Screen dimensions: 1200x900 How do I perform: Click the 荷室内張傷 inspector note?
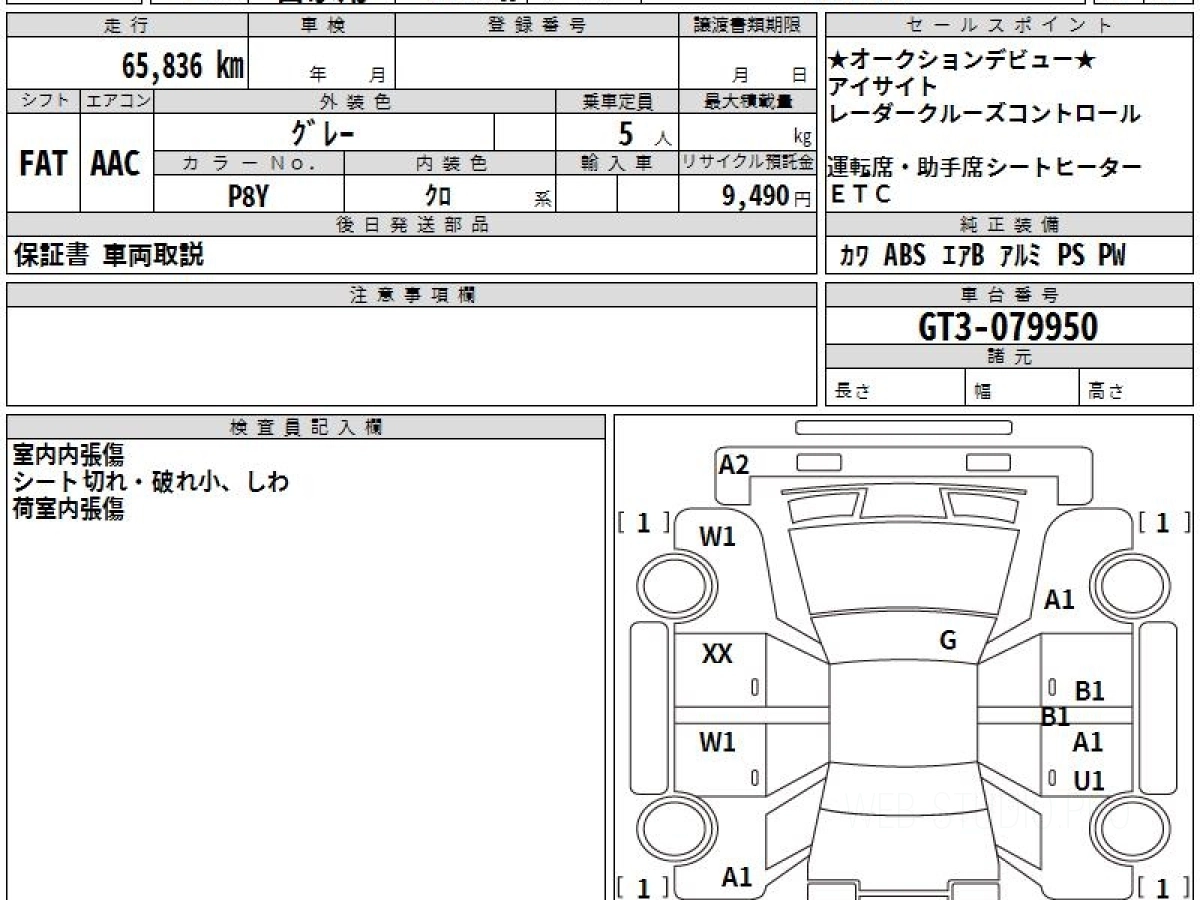tap(68, 509)
